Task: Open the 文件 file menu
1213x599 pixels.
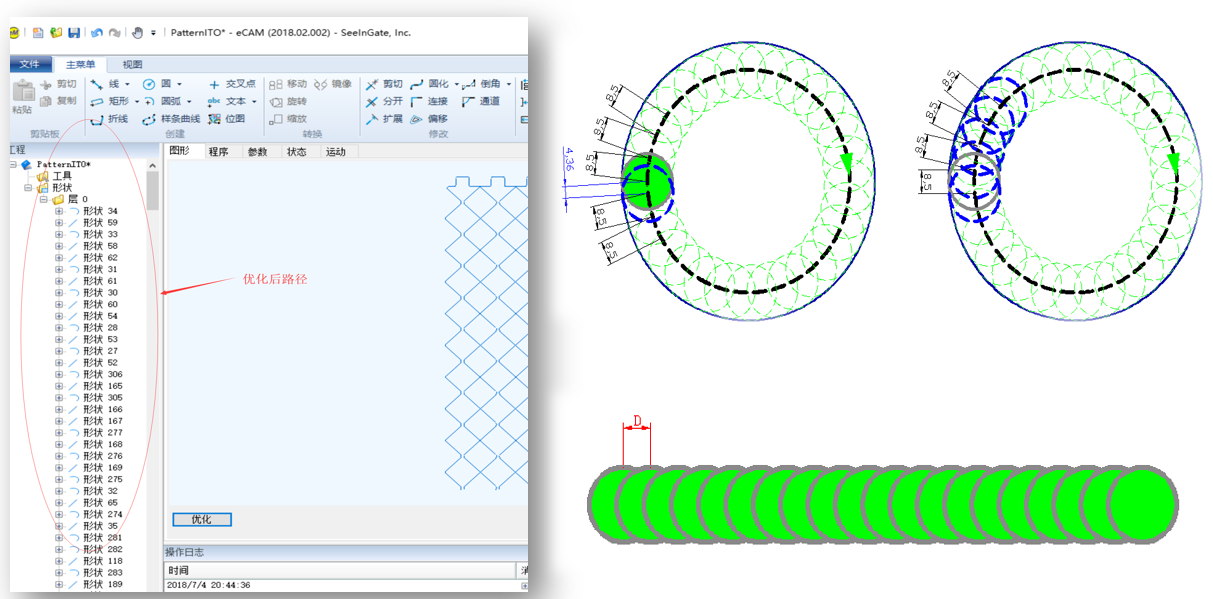Action: [x=29, y=65]
